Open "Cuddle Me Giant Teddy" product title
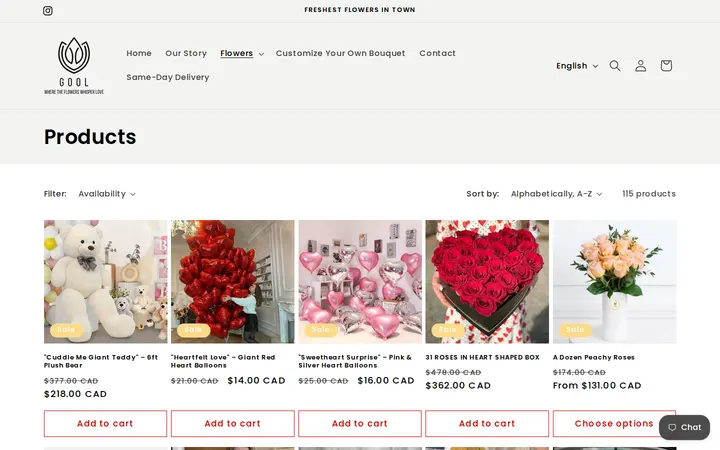The image size is (720, 450). 101,361
